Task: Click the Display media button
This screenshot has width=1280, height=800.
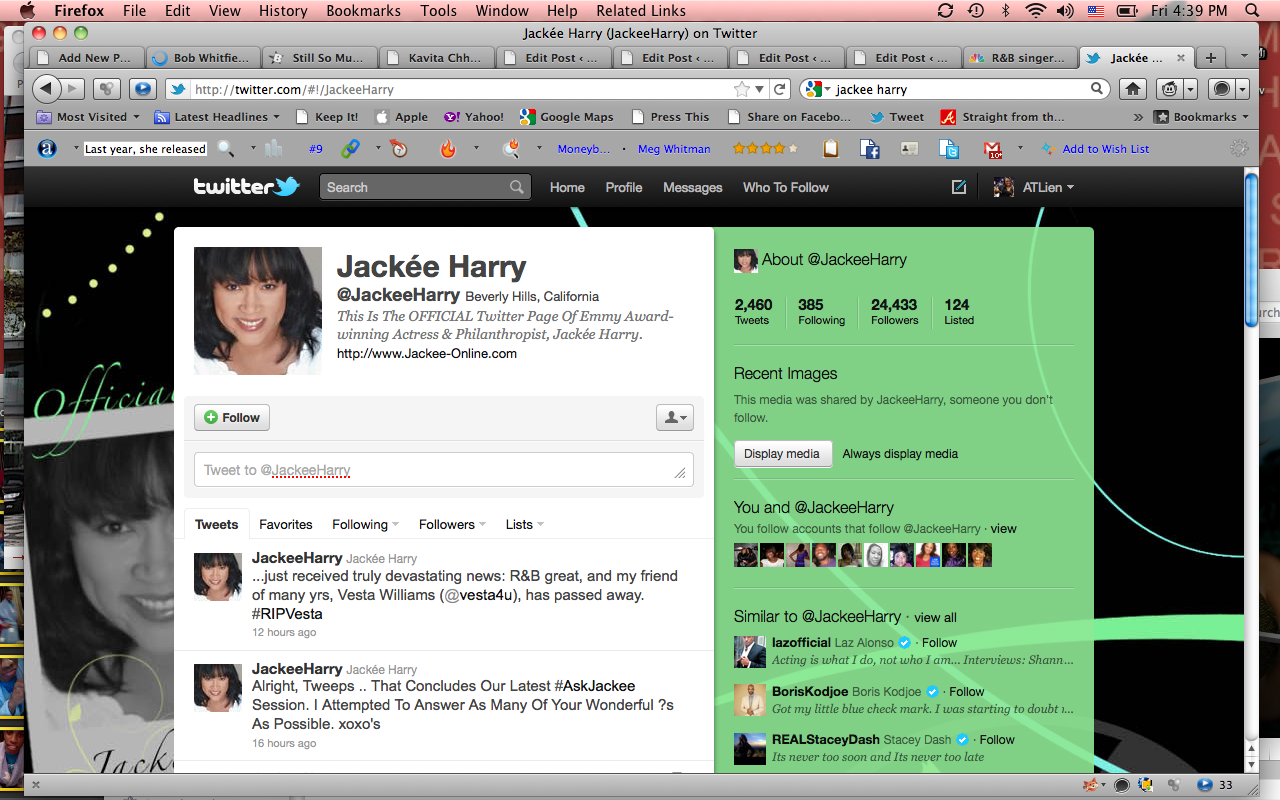Action: (782, 454)
